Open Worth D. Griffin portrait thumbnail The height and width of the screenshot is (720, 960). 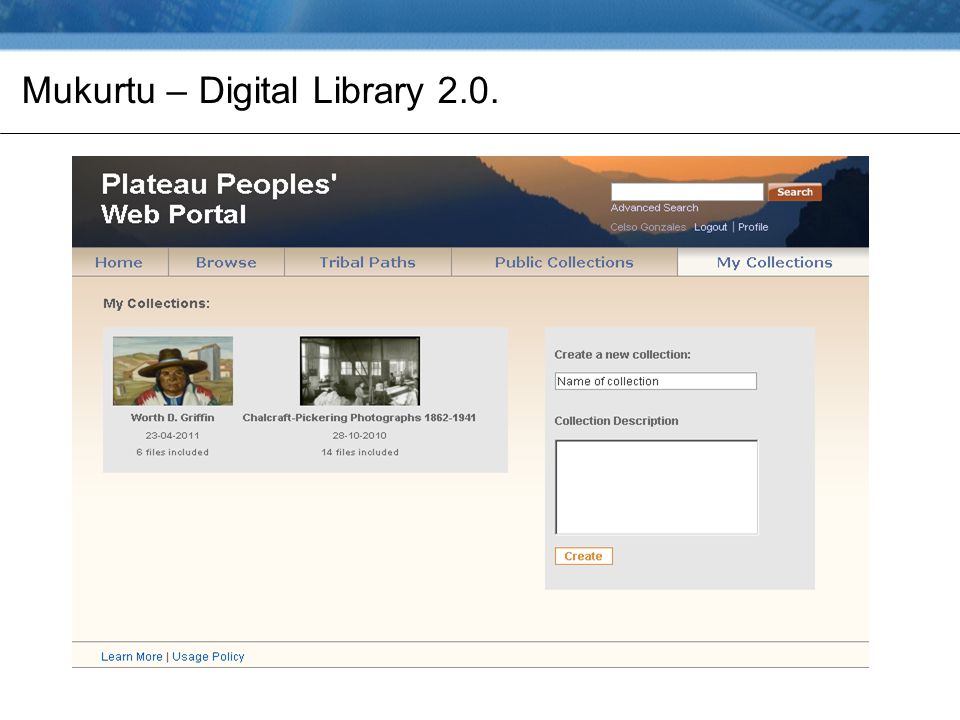click(173, 371)
